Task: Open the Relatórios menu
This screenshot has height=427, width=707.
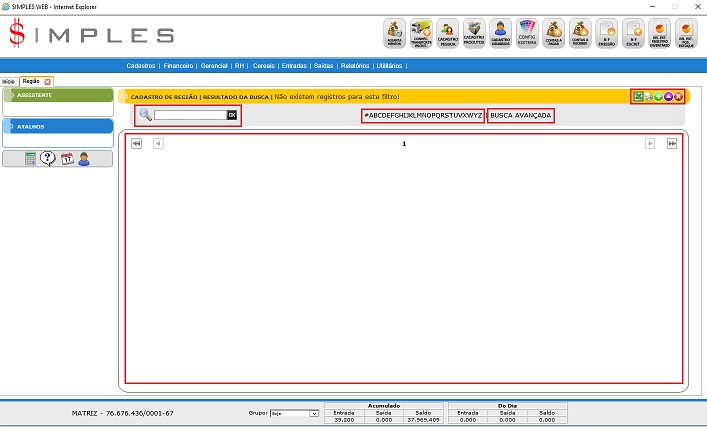Action: click(354, 65)
